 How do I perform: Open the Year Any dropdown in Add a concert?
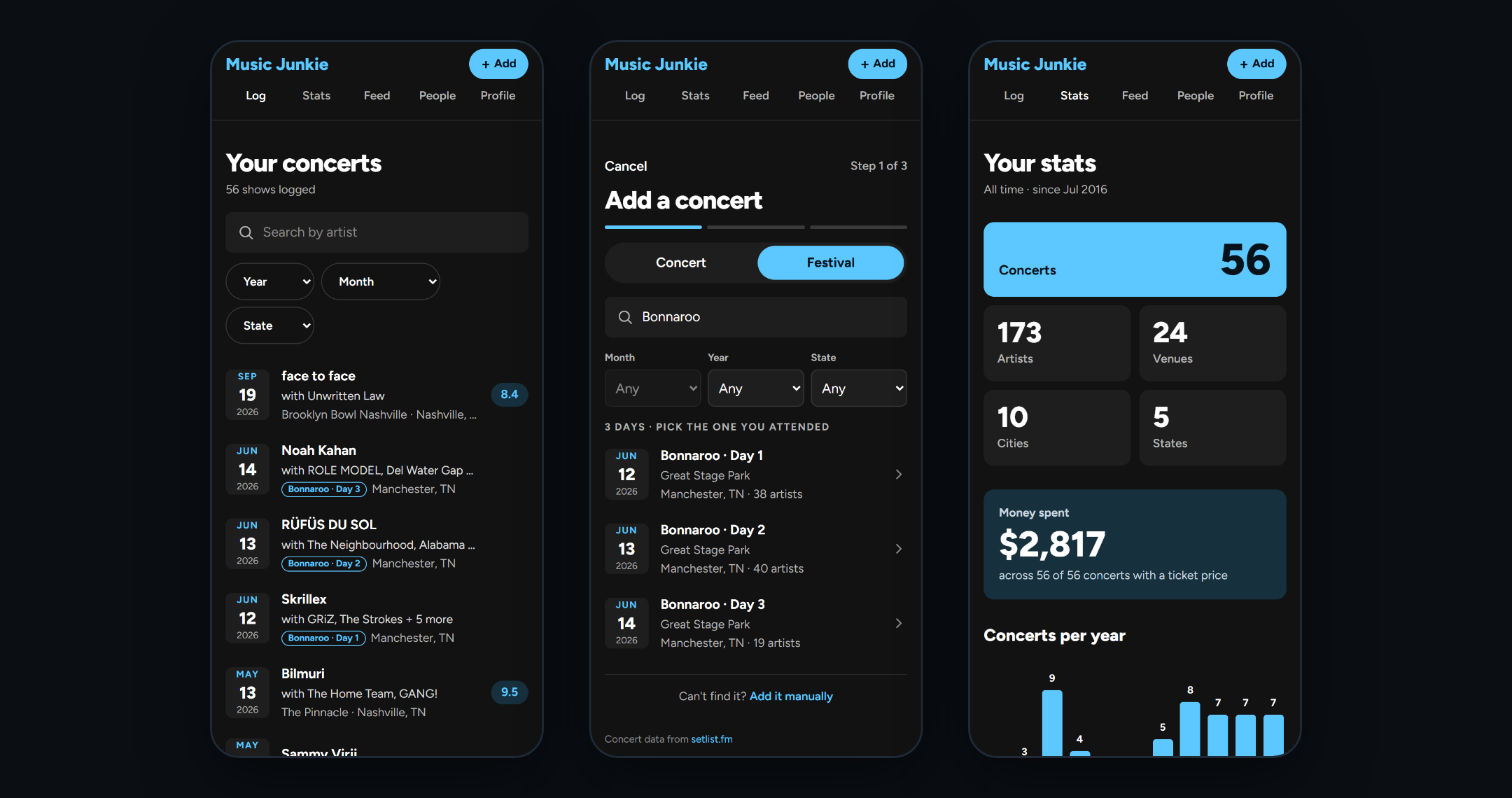point(755,388)
